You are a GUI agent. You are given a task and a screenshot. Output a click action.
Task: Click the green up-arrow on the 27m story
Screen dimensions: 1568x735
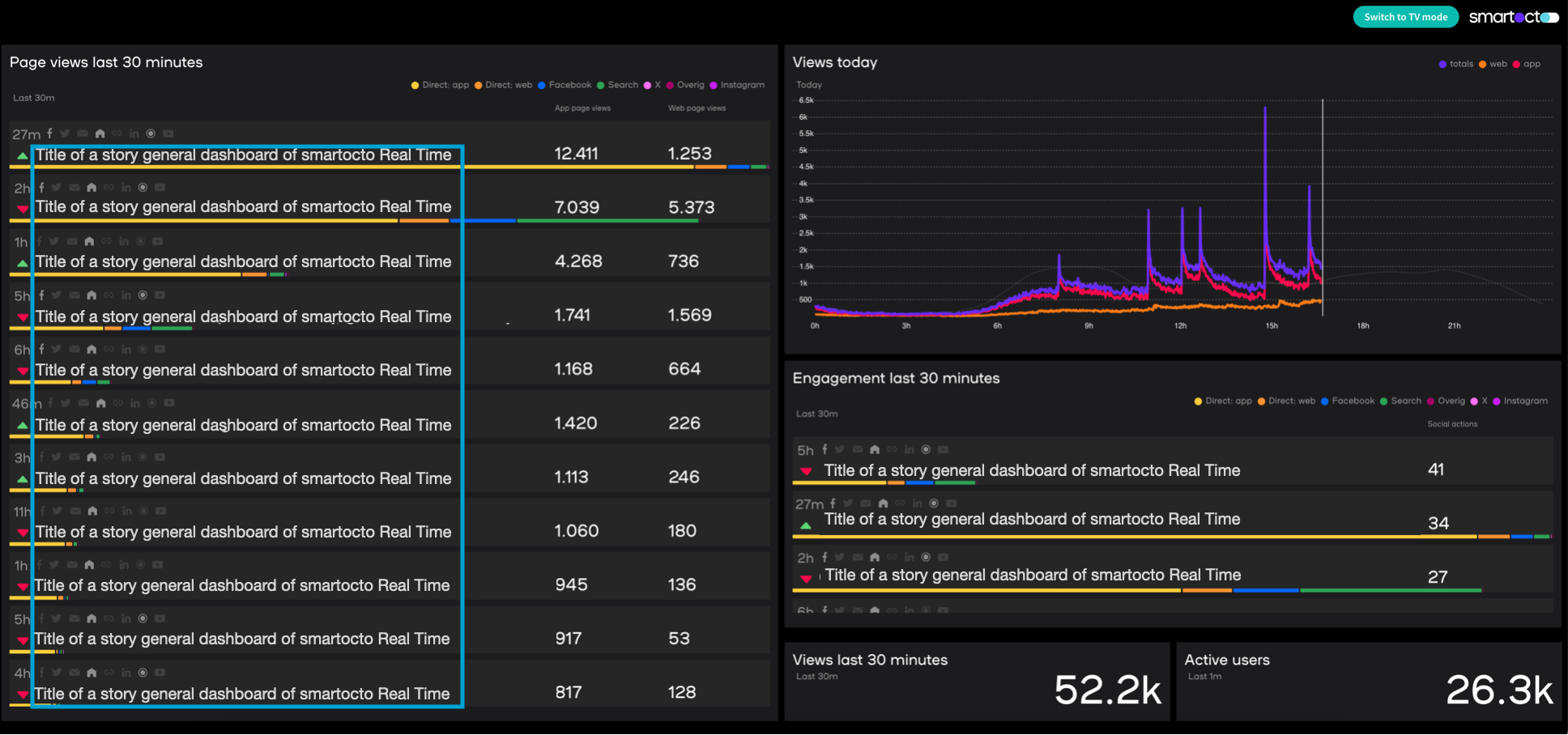click(x=22, y=155)
